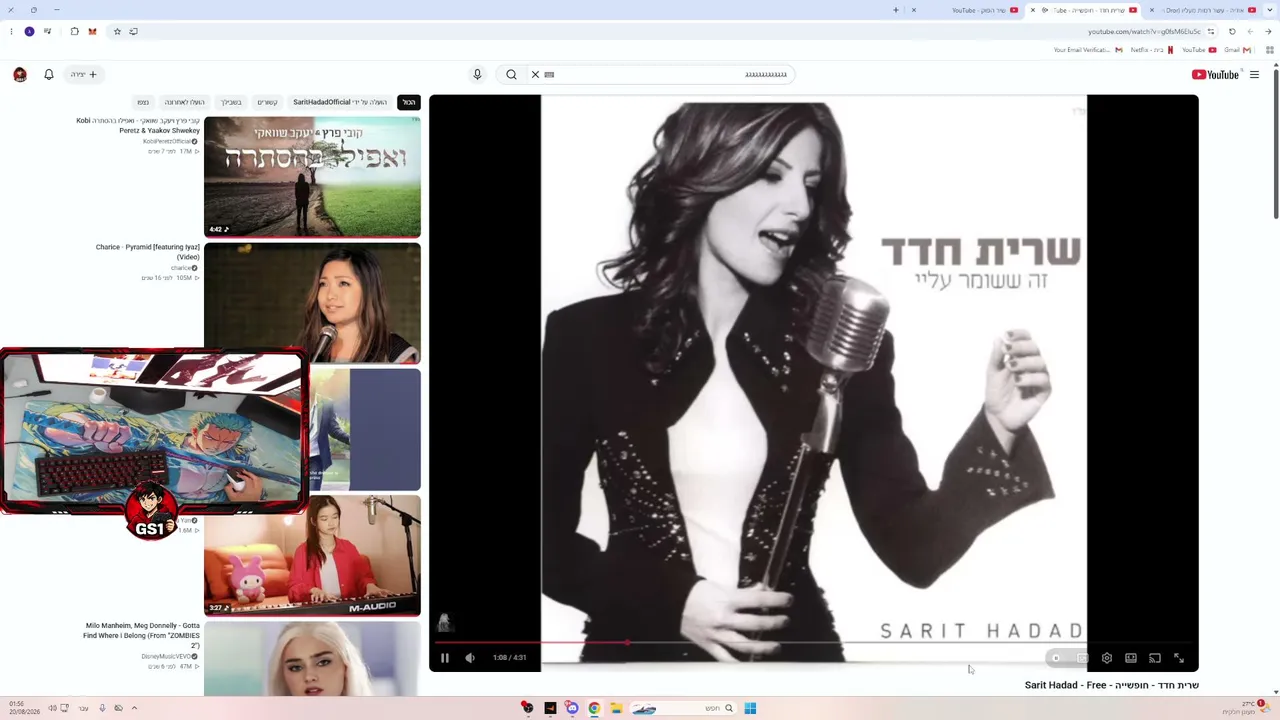
Task: Open Kobi Peretz & Yaakov Shwekey video thumbnail
Action: [x=312, y=177]
